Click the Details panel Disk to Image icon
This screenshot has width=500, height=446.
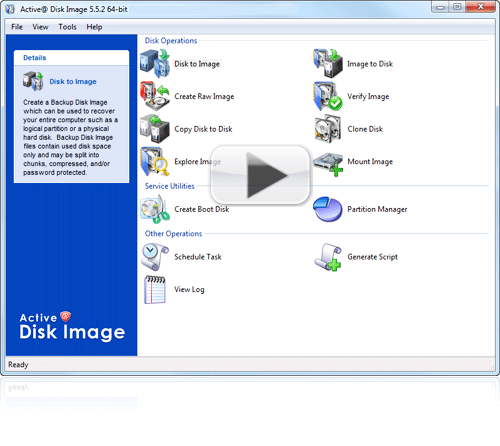point(33,81)
